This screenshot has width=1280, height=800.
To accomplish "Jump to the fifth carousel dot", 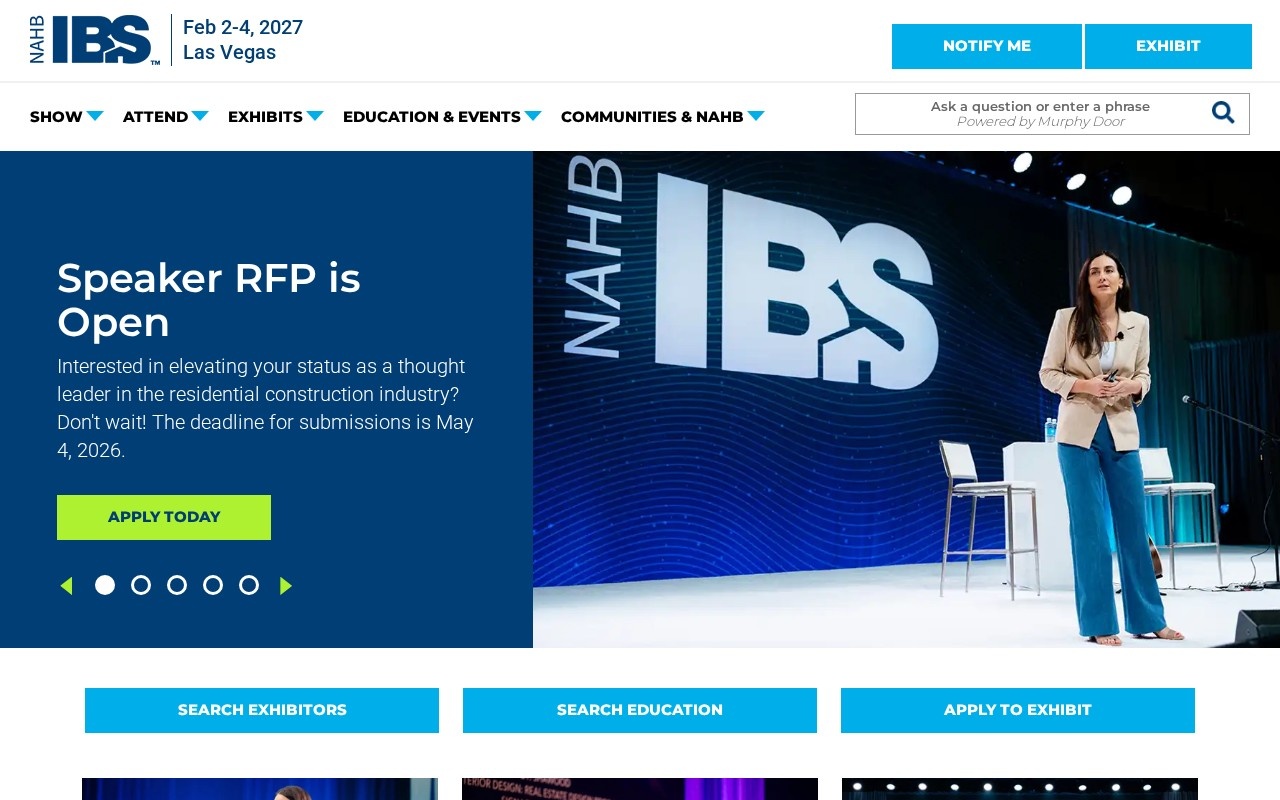I will coord(249,585).
